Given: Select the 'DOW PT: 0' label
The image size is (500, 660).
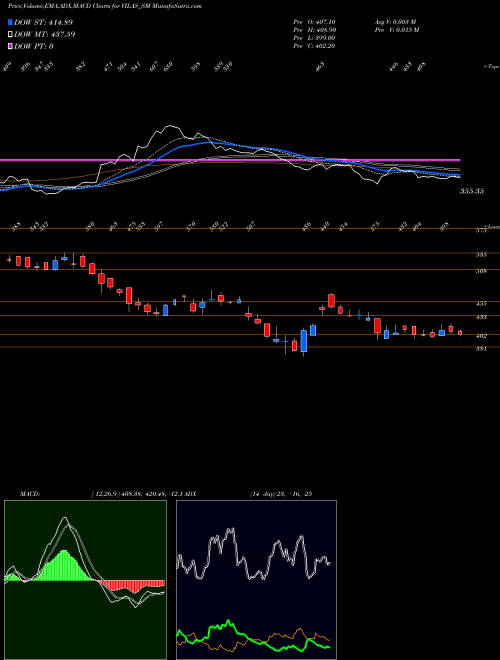Looking at the screenshot, I should pos(33,46).
